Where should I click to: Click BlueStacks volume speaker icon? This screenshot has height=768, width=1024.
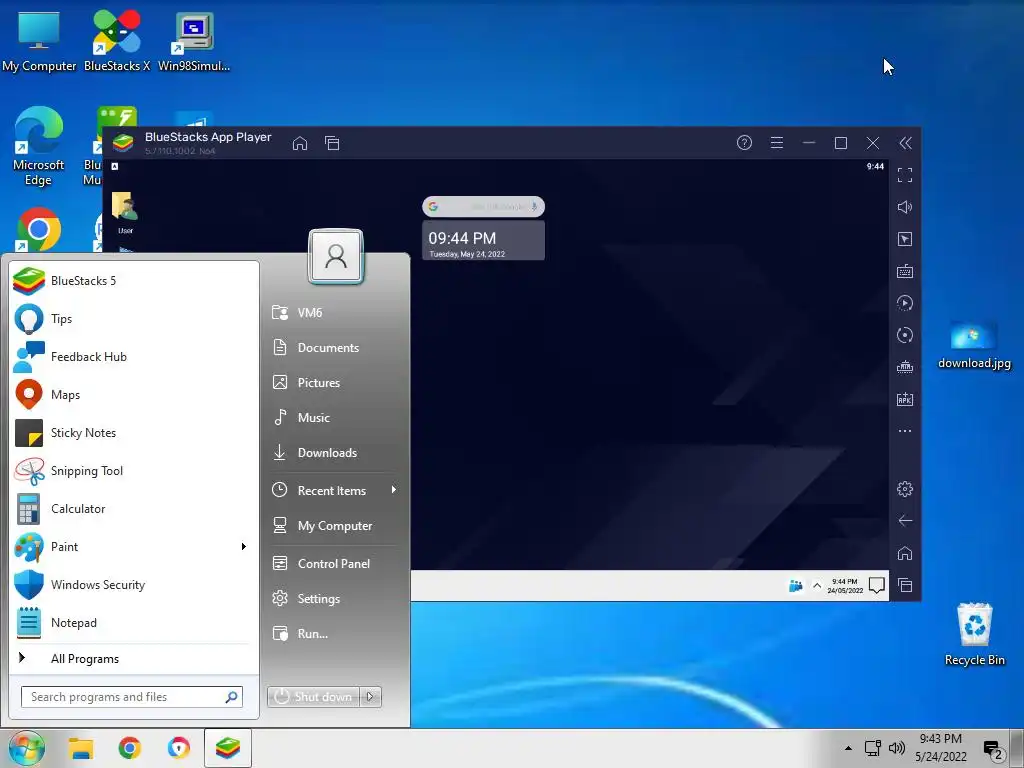(x=904, y=207)
